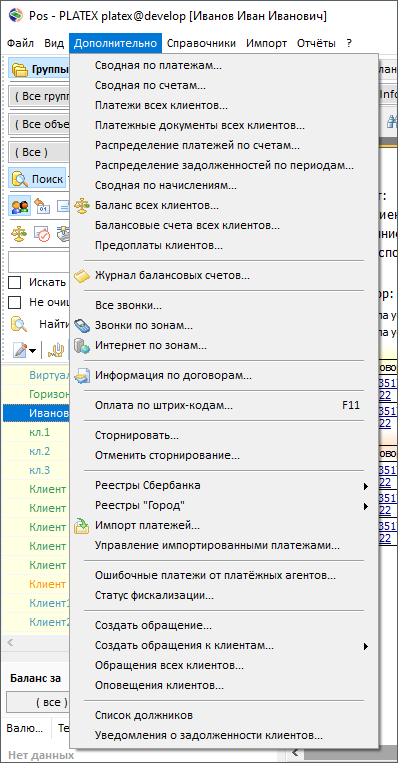398x763 pixels.
Task: Select Отменить сторнирование menu item
Action: 224,456
